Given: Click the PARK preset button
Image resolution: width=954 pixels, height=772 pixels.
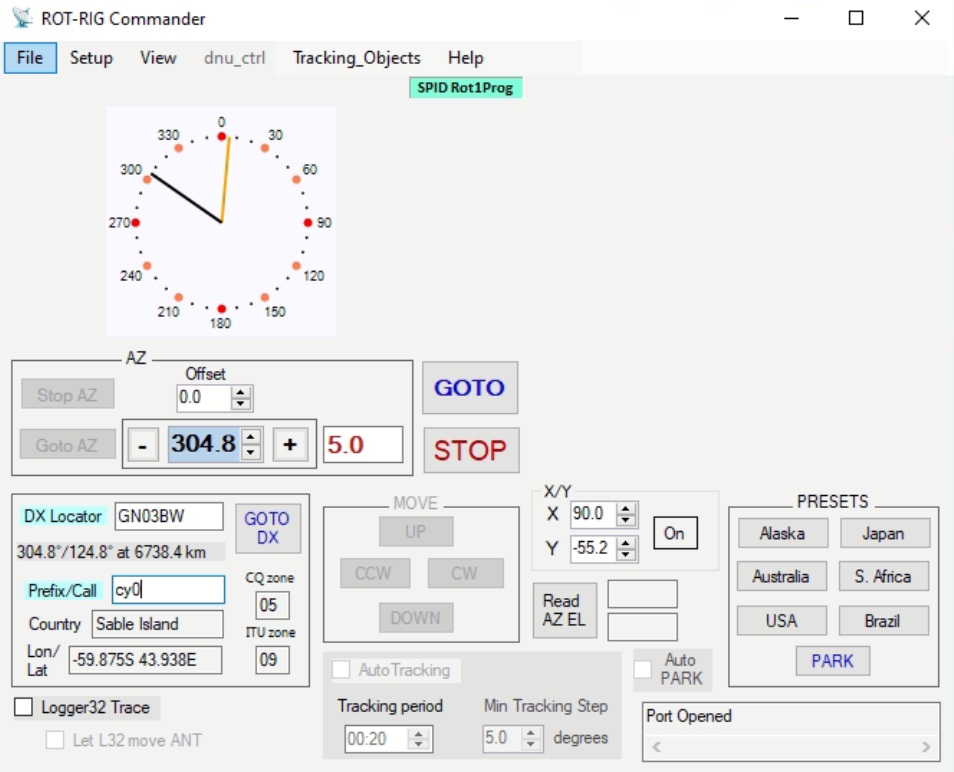Looking at the screenshot, I should pos(832,661).
